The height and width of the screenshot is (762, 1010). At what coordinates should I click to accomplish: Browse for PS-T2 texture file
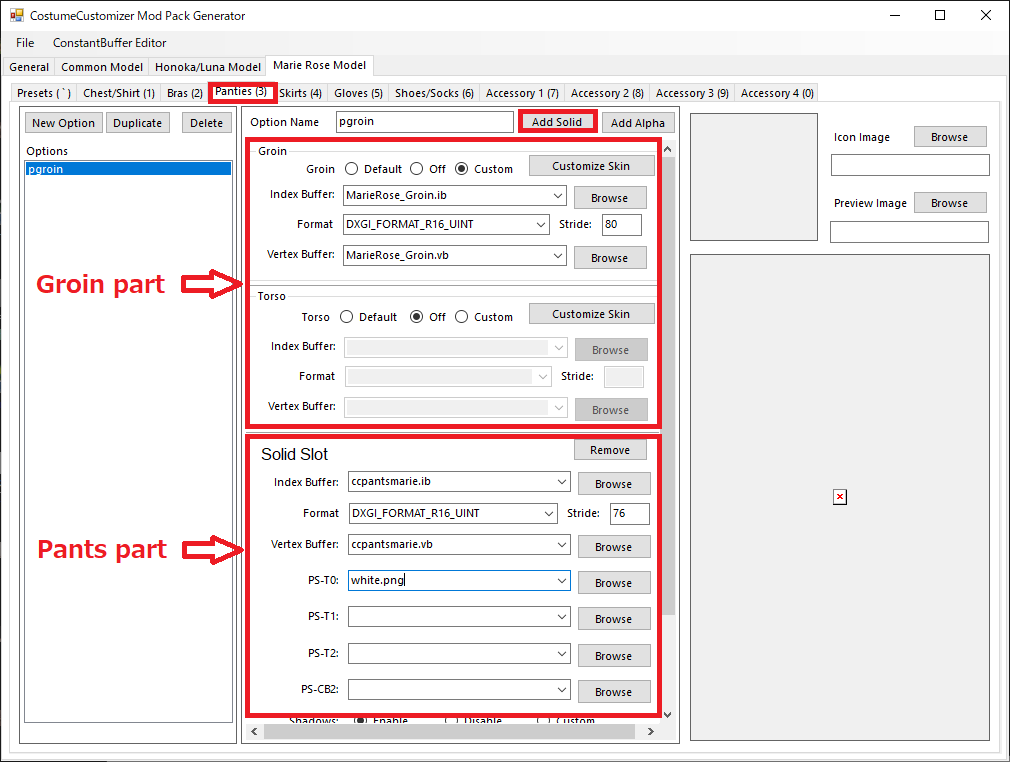click(613, 656)
